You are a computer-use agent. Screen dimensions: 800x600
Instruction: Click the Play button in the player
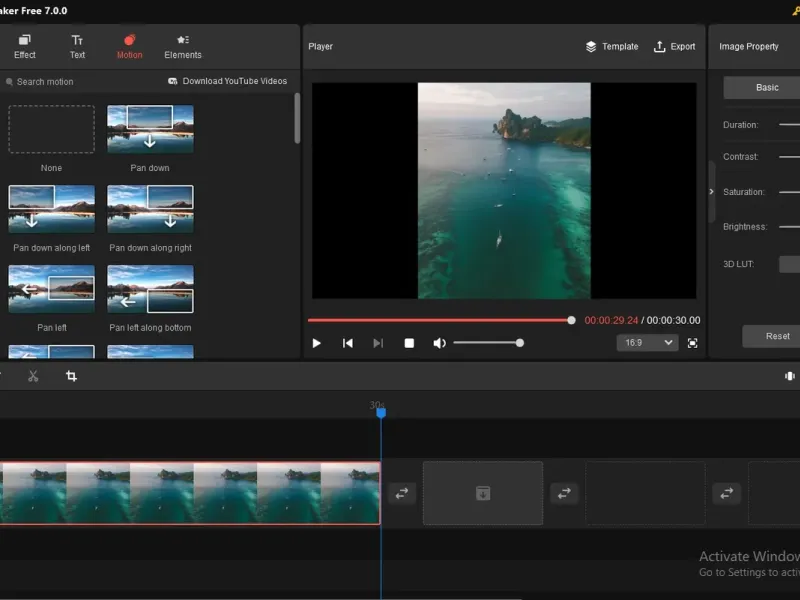317,343
